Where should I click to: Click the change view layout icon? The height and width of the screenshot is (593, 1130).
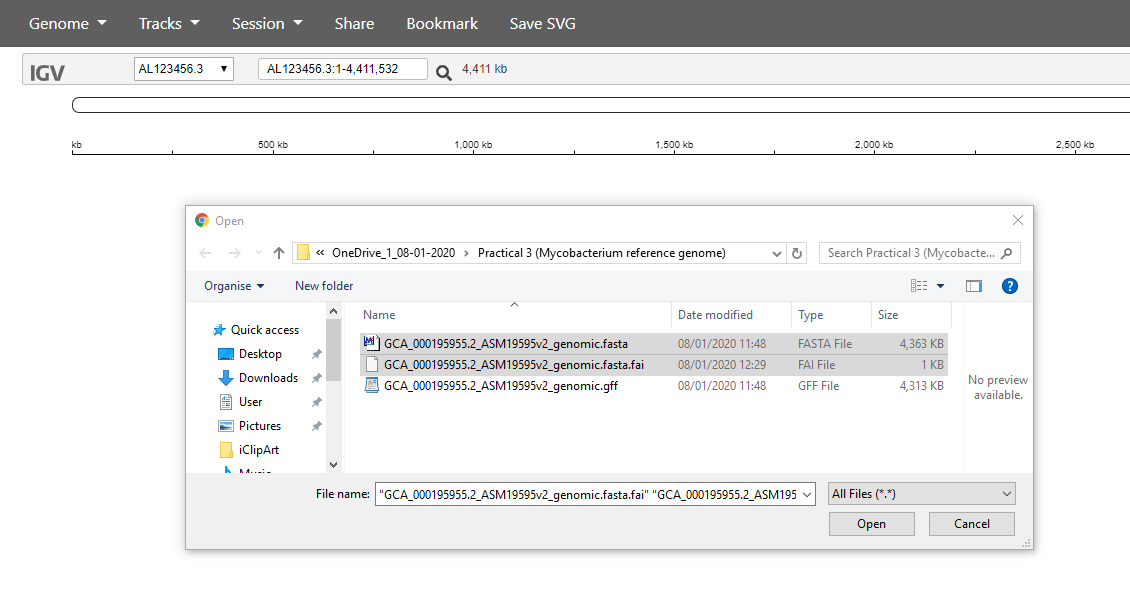(920, 286)
